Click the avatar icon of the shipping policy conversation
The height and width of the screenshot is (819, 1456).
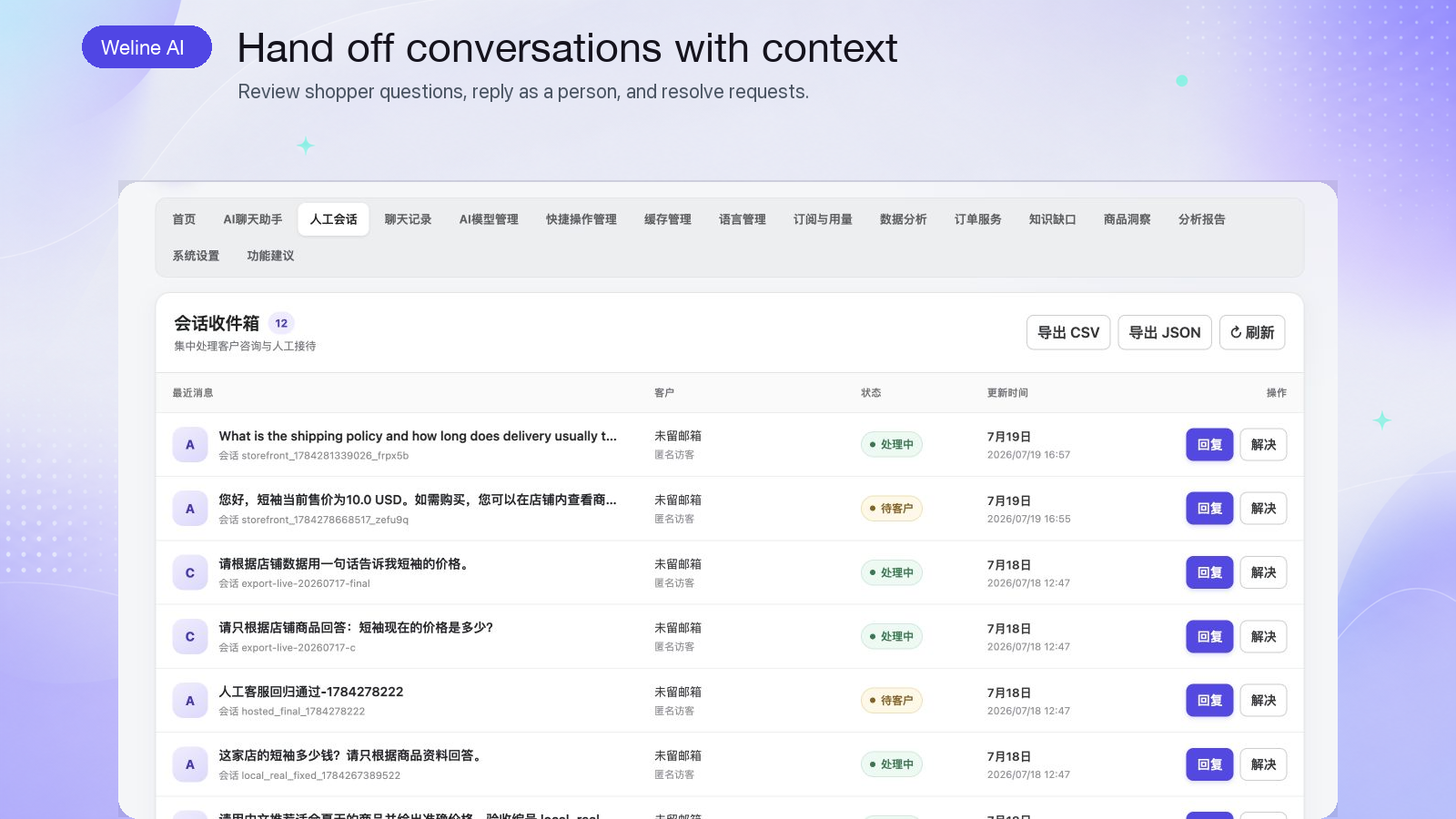tap(190, 445)
